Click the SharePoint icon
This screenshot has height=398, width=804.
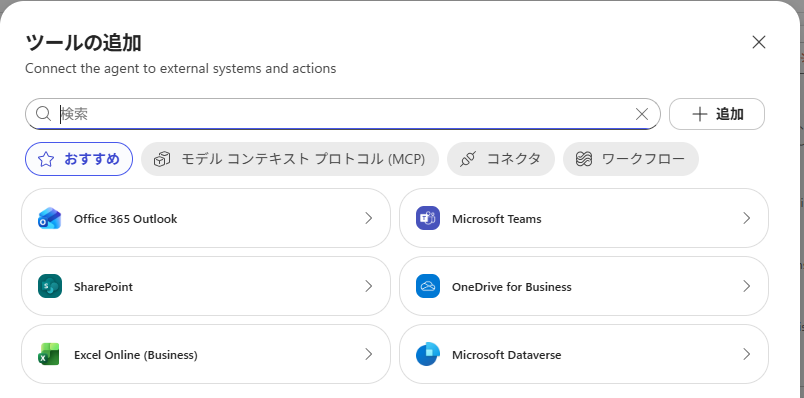point(50,286)
